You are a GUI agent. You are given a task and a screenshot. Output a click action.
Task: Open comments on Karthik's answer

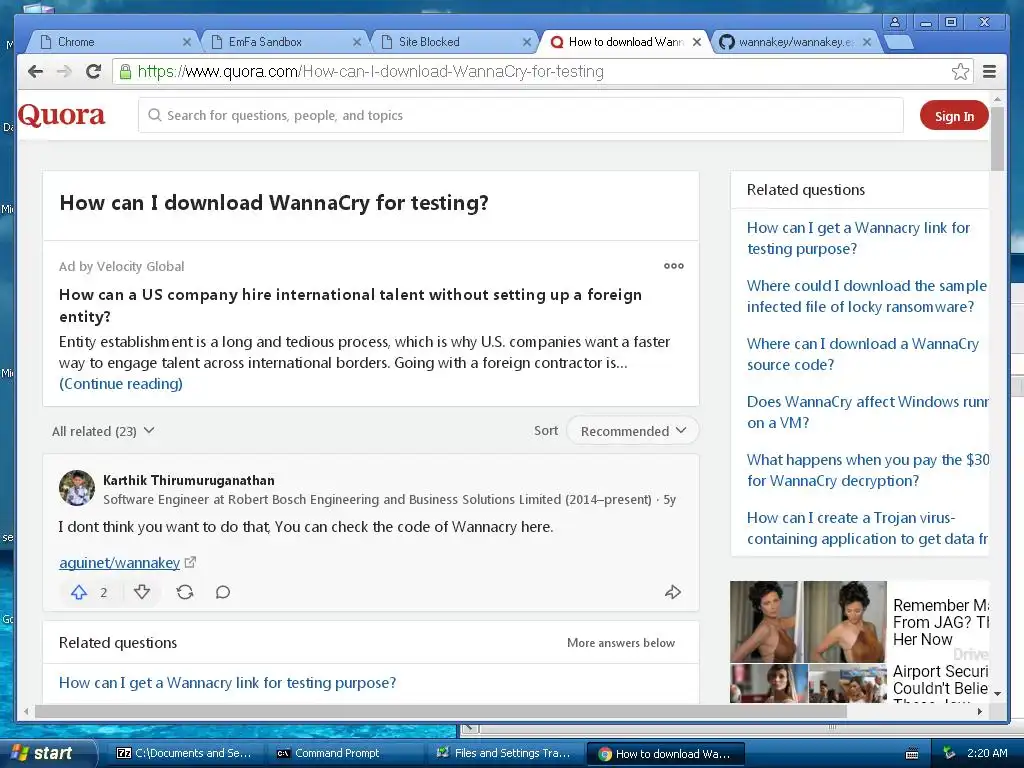click(x=223, y=592)
